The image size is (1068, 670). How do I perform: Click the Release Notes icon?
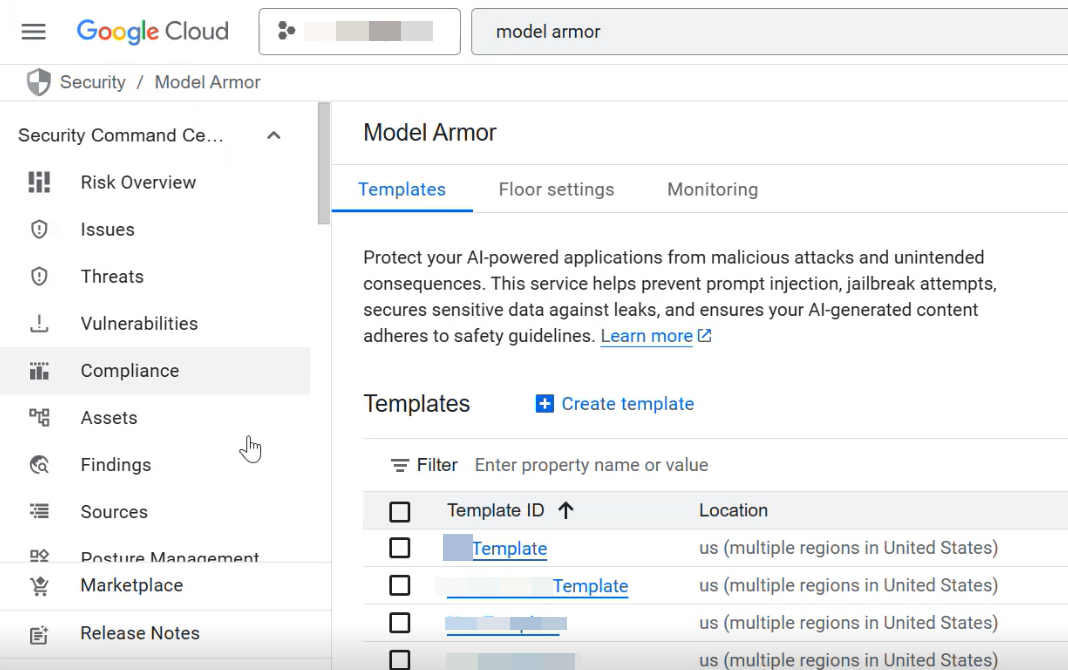(x=39, y=633)
